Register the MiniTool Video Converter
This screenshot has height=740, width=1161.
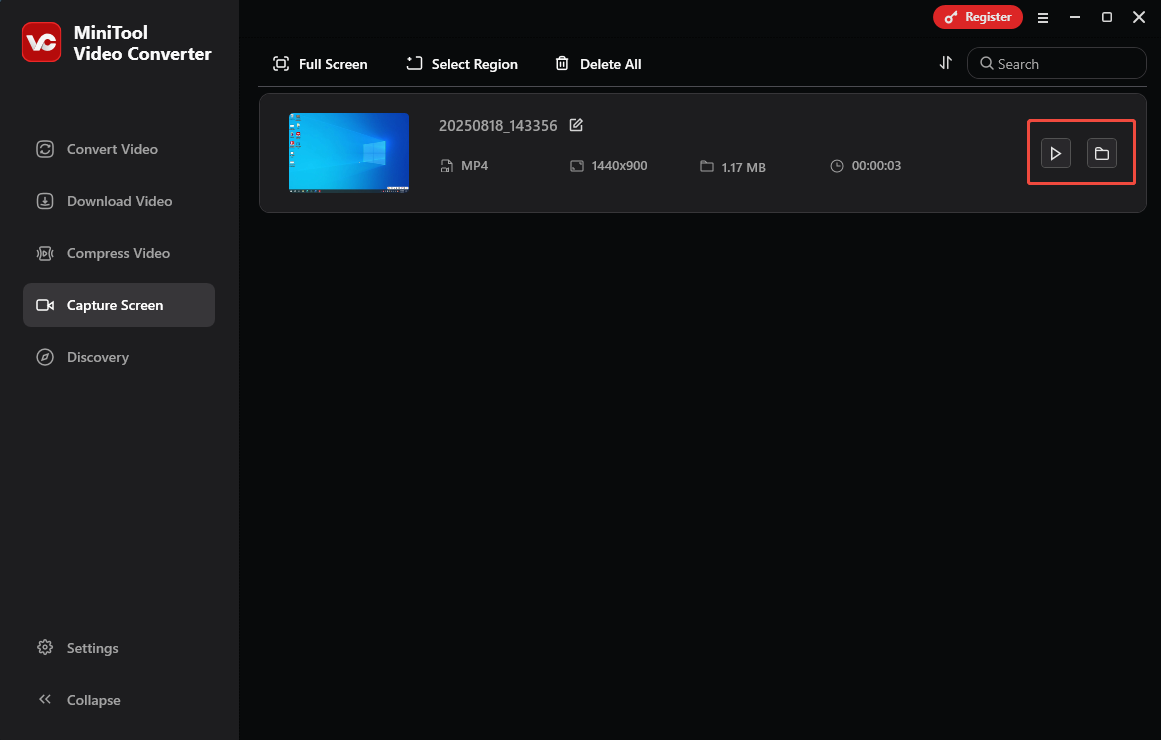tap(977, 17)
